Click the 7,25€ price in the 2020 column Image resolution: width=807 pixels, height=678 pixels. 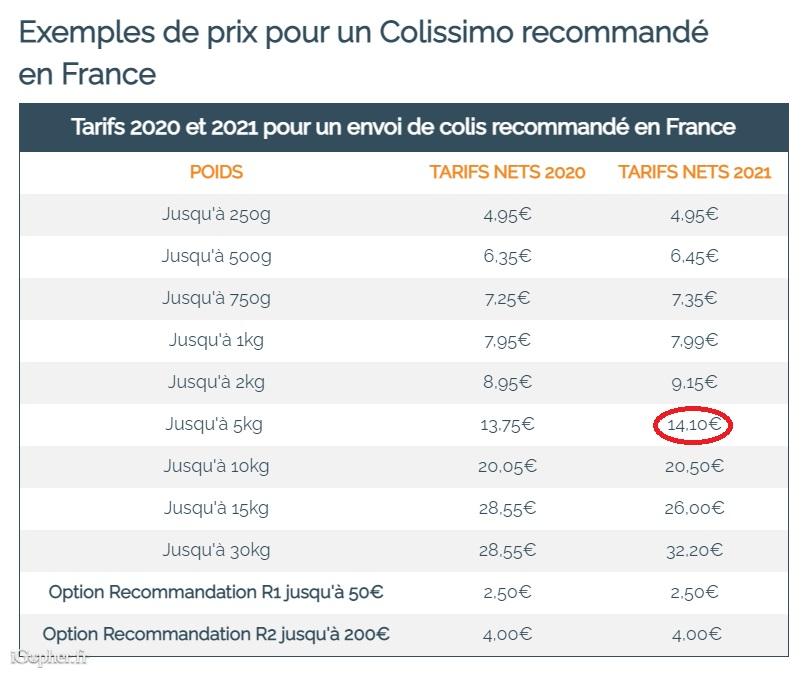(507, 298)
